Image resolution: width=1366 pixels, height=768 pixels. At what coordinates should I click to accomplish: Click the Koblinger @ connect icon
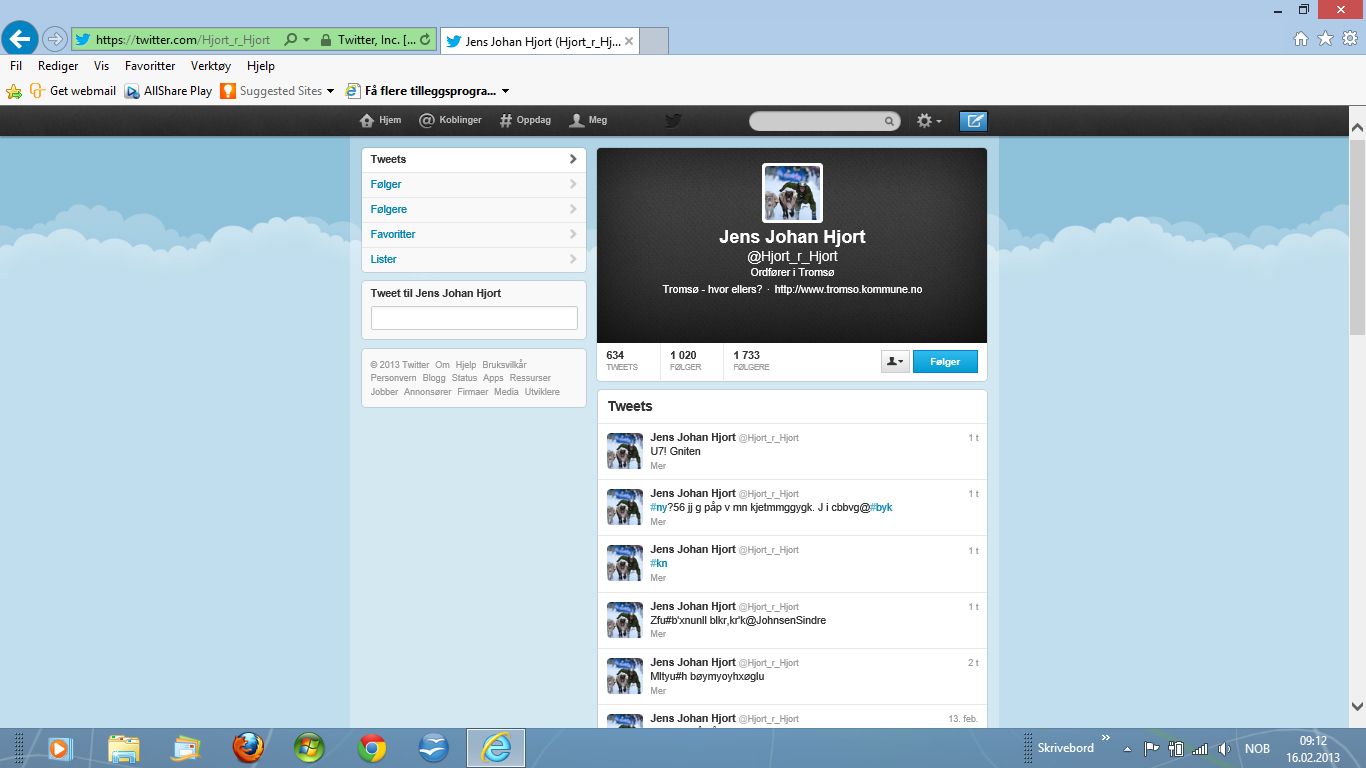point(427,120)
